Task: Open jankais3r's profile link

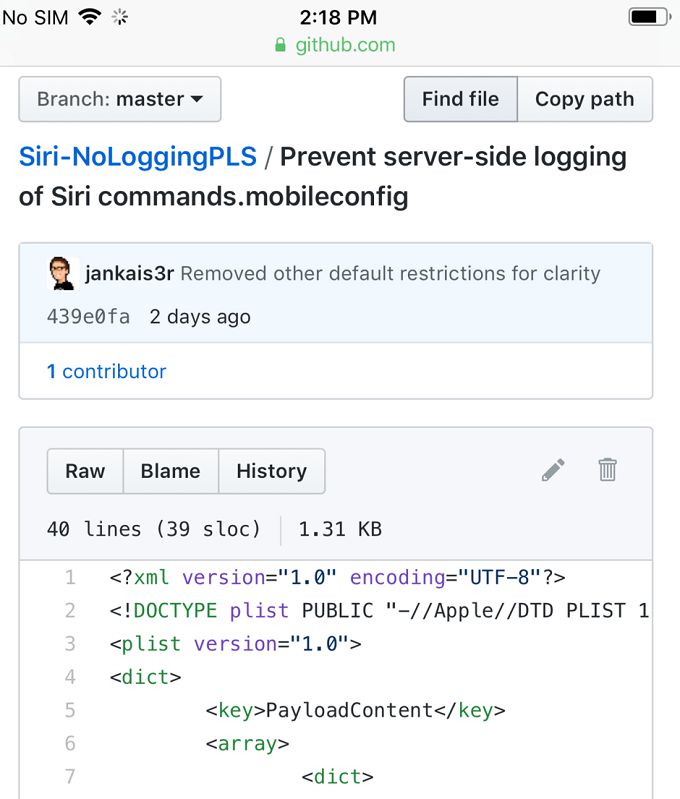Action: [x=130, y=274]
